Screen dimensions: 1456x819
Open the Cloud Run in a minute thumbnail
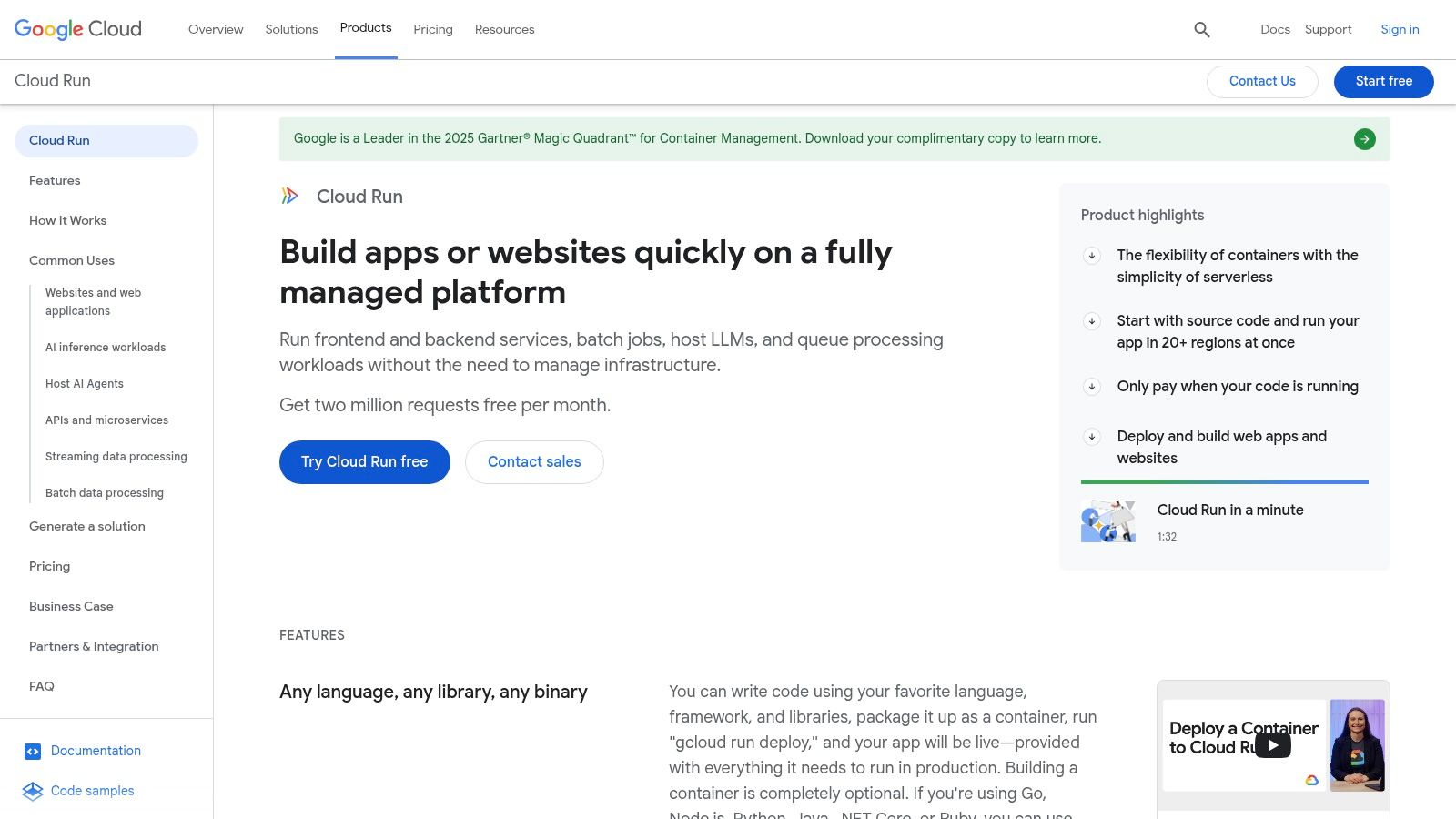pyautogui.click(x=1107, y=521)
